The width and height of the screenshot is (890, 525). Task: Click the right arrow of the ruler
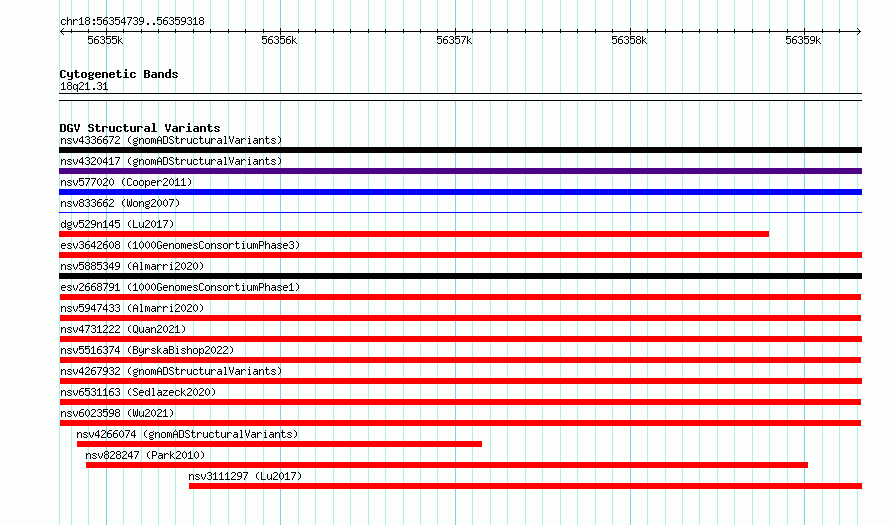click(859, 31)
